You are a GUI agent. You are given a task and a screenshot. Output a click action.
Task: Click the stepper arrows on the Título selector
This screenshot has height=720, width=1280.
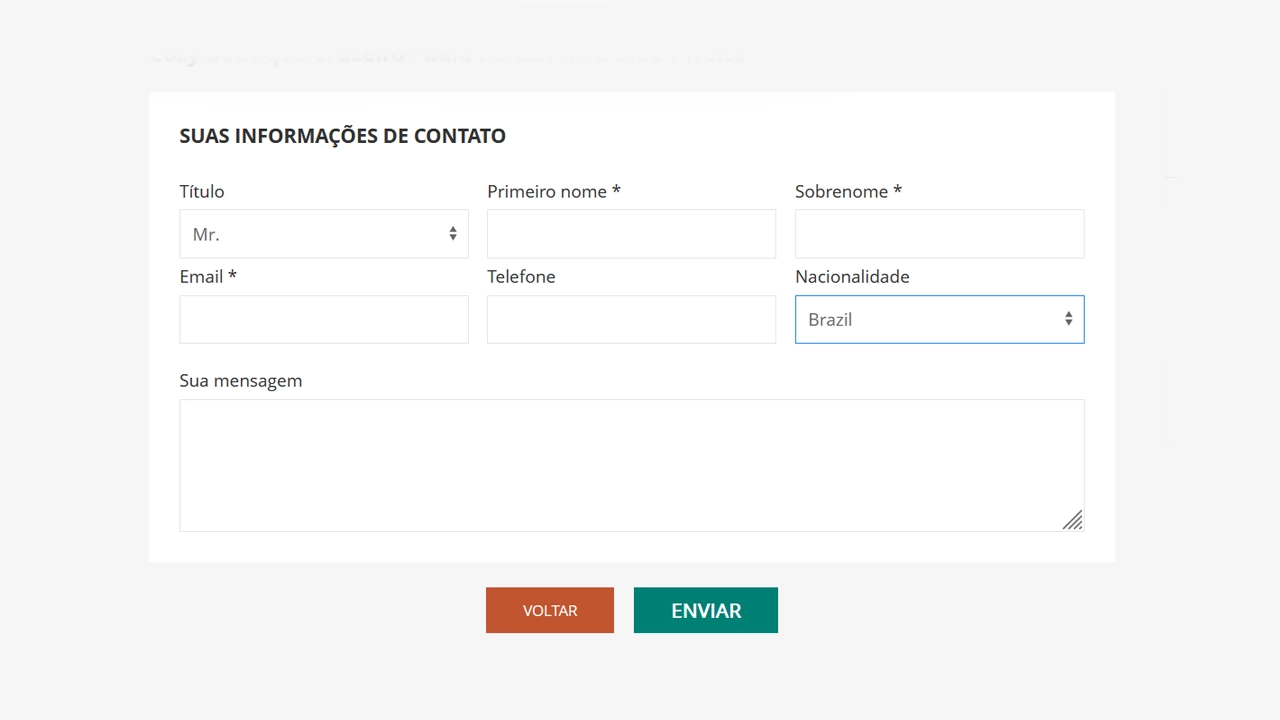(453, 234)
